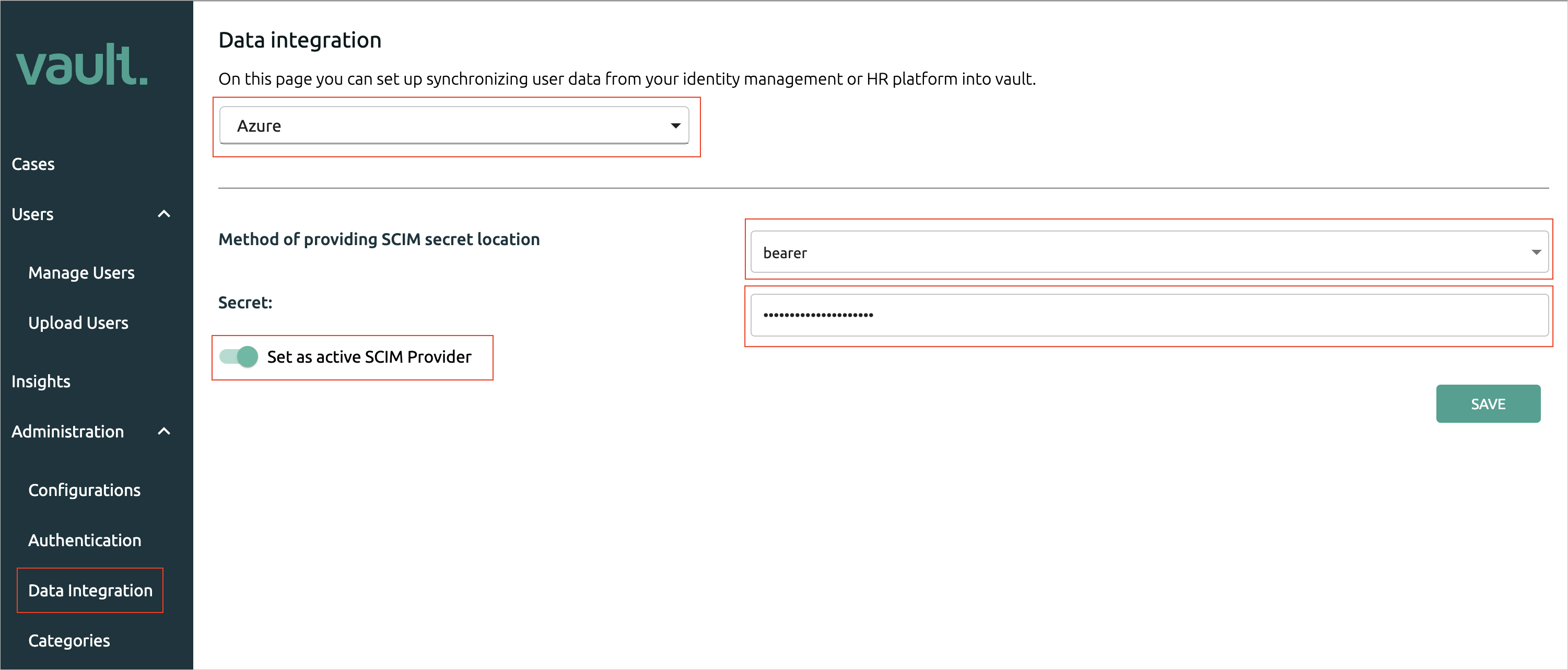Click the Administration section icon

click(163, 430)
